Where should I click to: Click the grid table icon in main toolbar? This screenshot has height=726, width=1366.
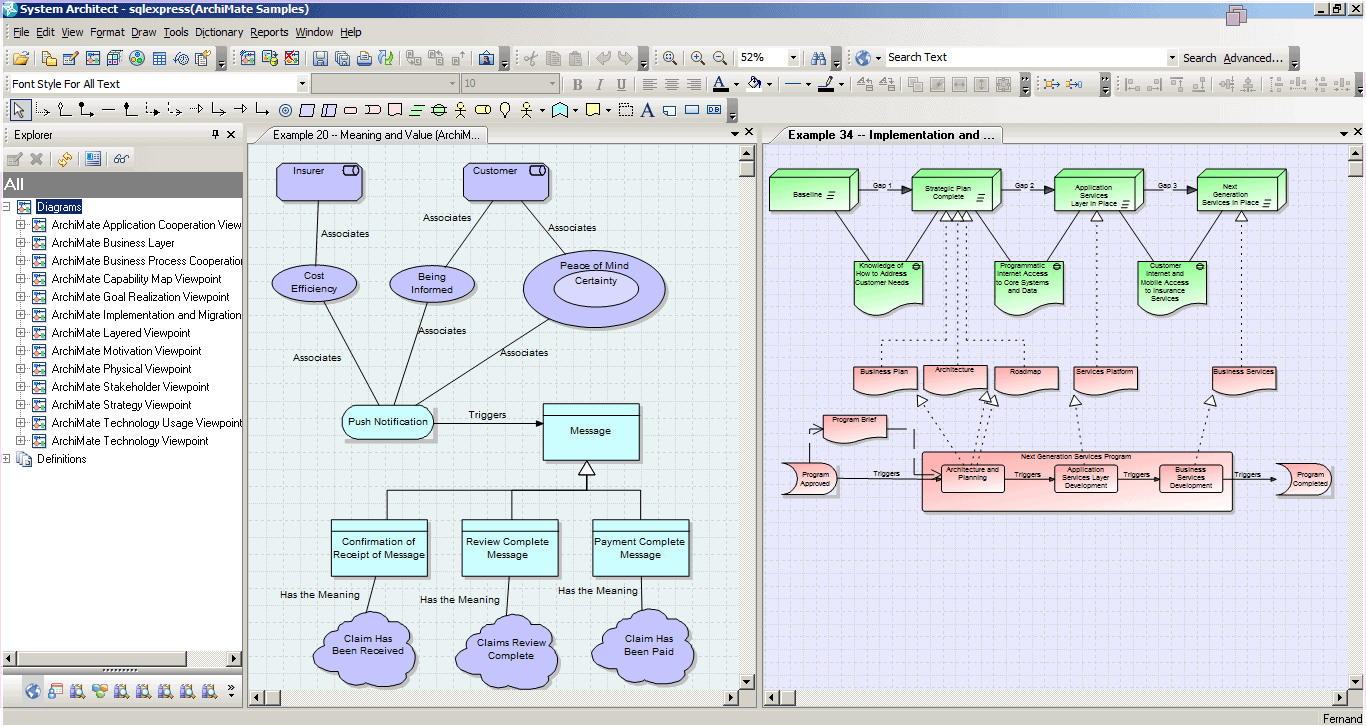[x=159, y=58]
